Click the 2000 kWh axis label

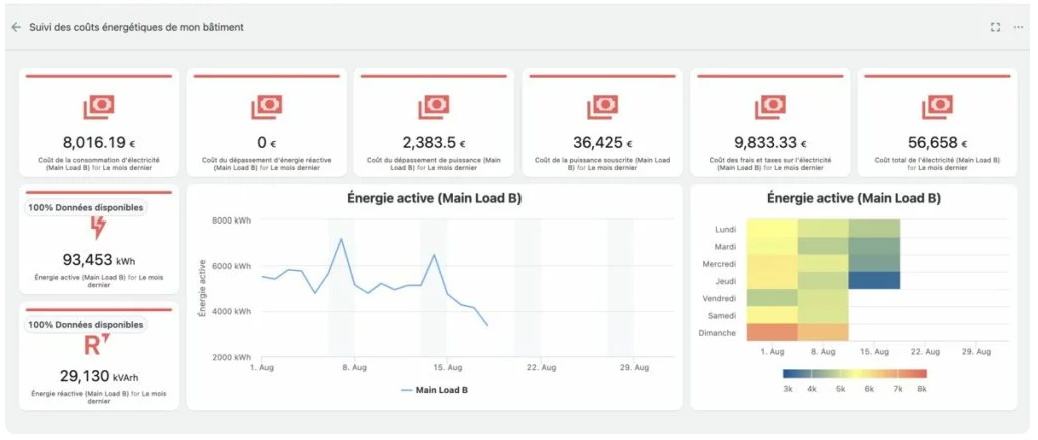pos(231,357)
